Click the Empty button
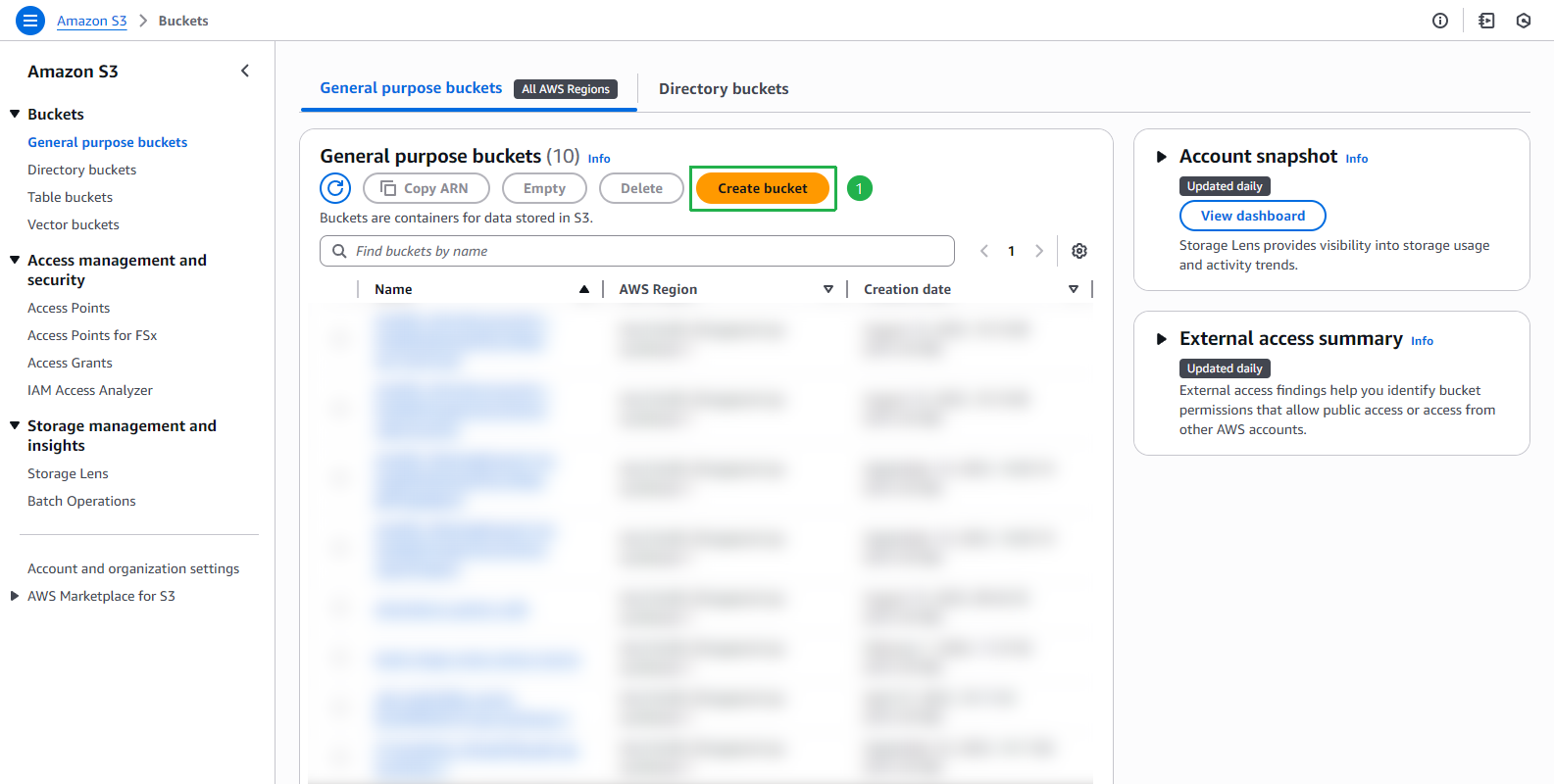 (x=544, y=188)
